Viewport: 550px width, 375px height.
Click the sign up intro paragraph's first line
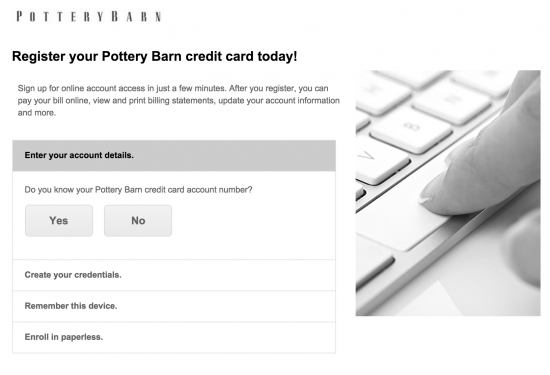(x=173, y=88)
